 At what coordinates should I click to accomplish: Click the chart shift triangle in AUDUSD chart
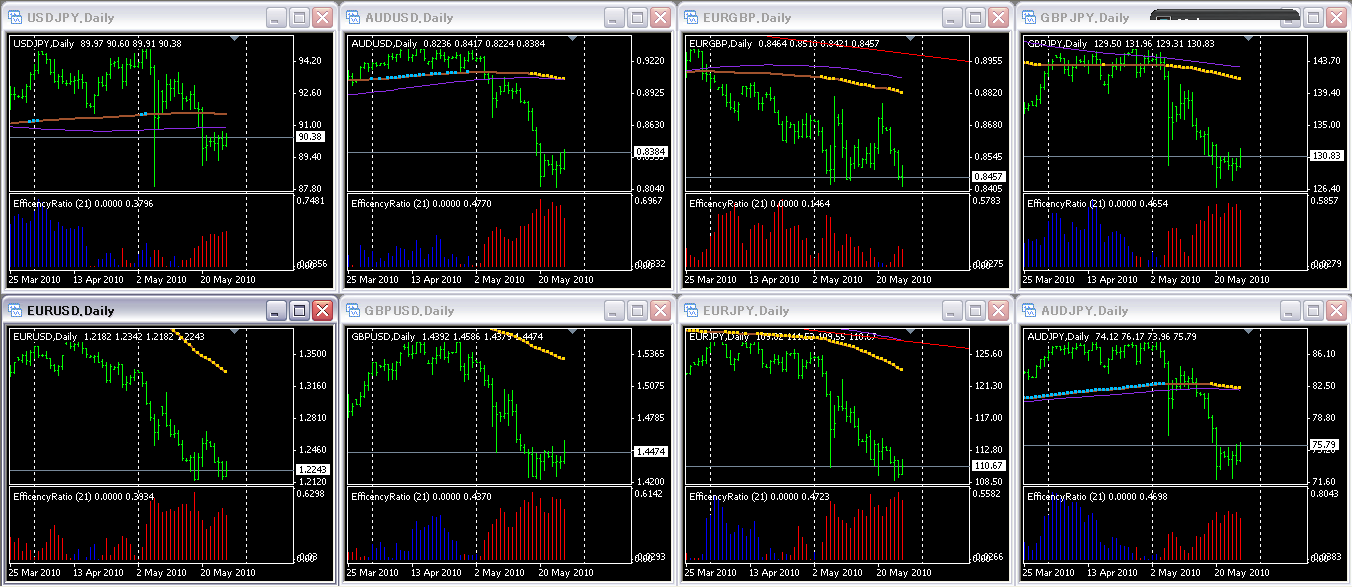tap(571, 39)
